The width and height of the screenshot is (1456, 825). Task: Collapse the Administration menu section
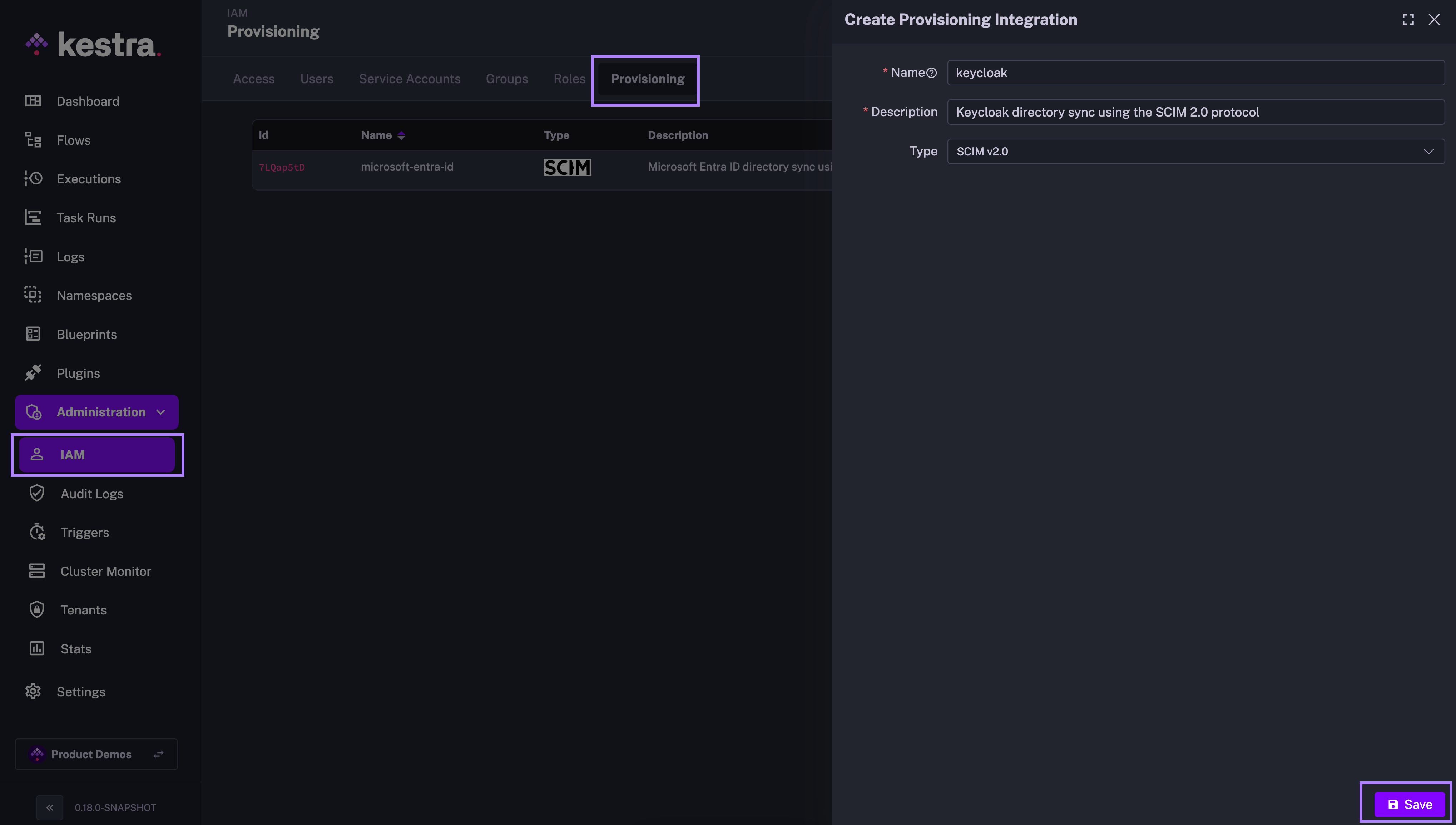point(160,412)
